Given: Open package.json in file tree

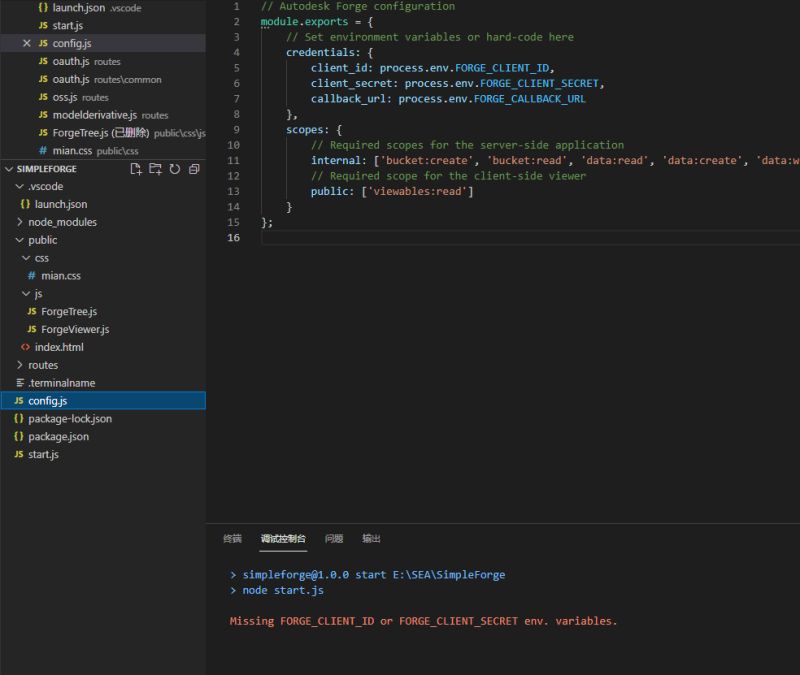Looking at the screenshot, I should pos(103,436).
